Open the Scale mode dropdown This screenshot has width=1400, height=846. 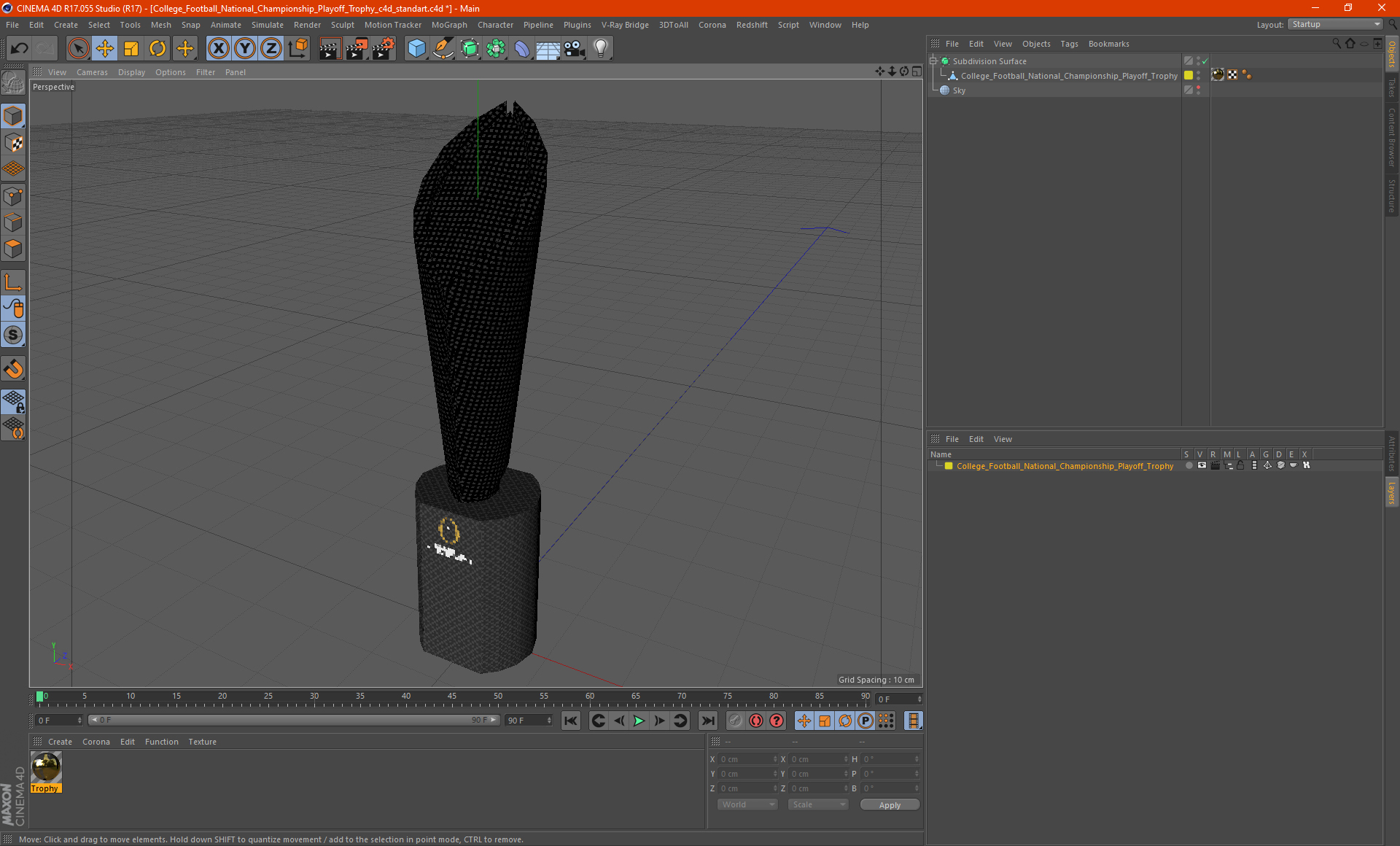pyautogui.click(x=819, y=804)
